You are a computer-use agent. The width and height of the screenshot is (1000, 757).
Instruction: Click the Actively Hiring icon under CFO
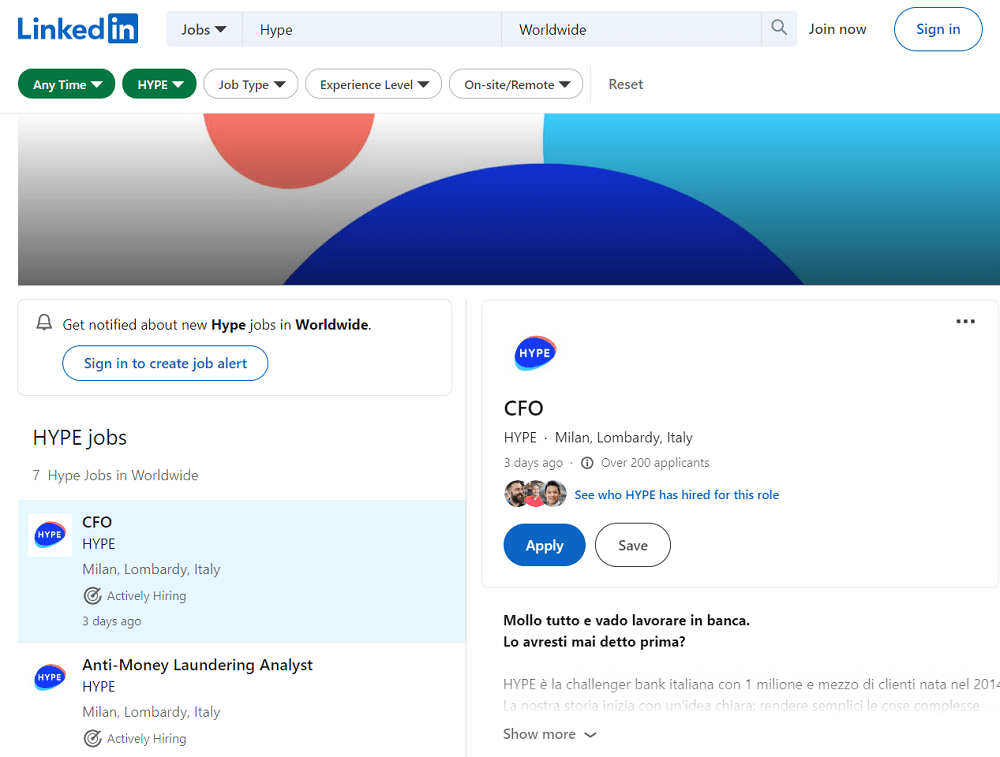92,596
